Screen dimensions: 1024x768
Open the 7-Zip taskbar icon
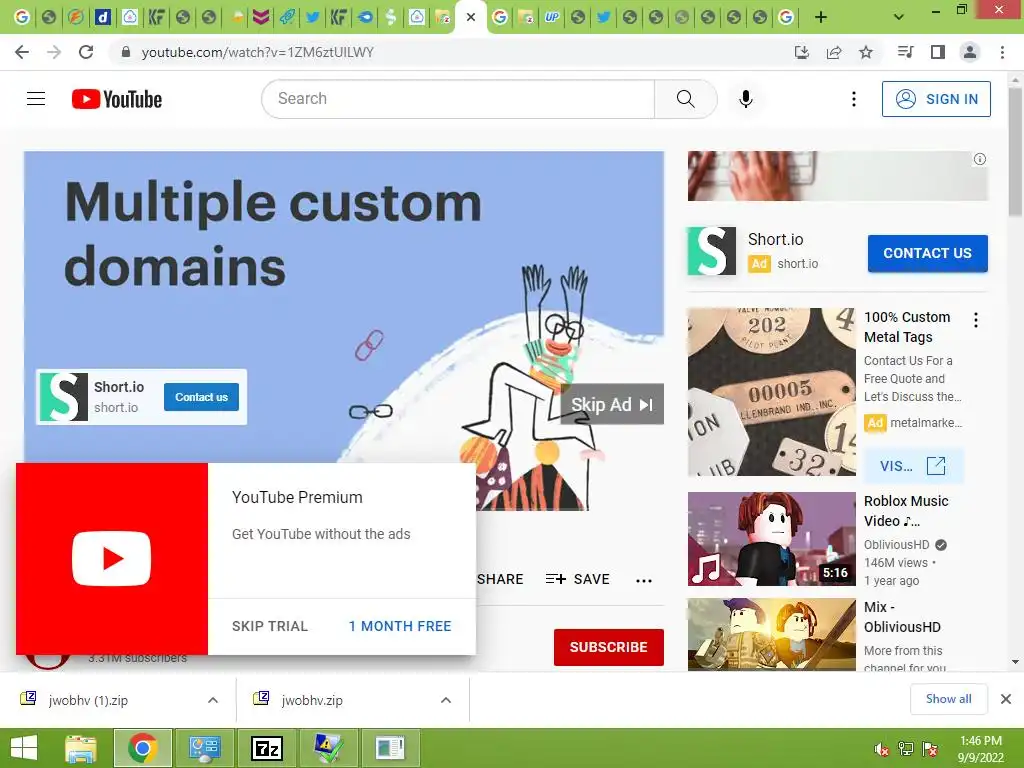point(267,748)
